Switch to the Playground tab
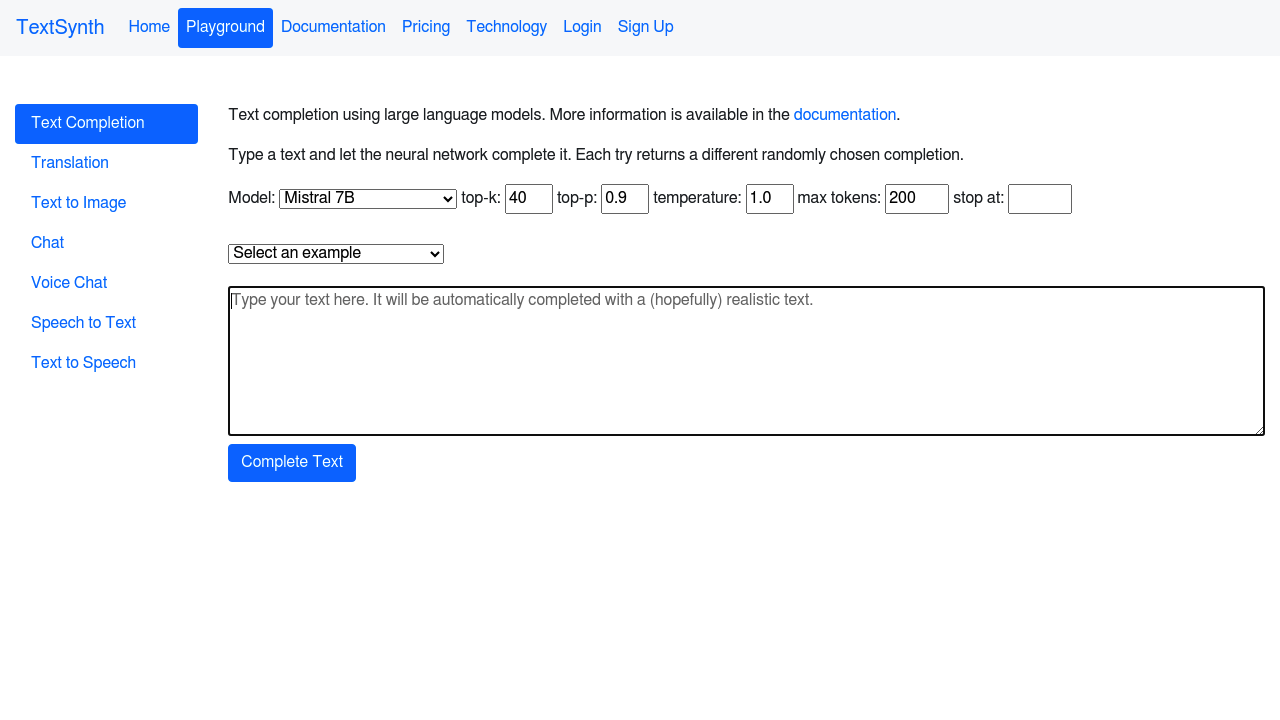The image size is (1280, 720). tap(225, 27)
